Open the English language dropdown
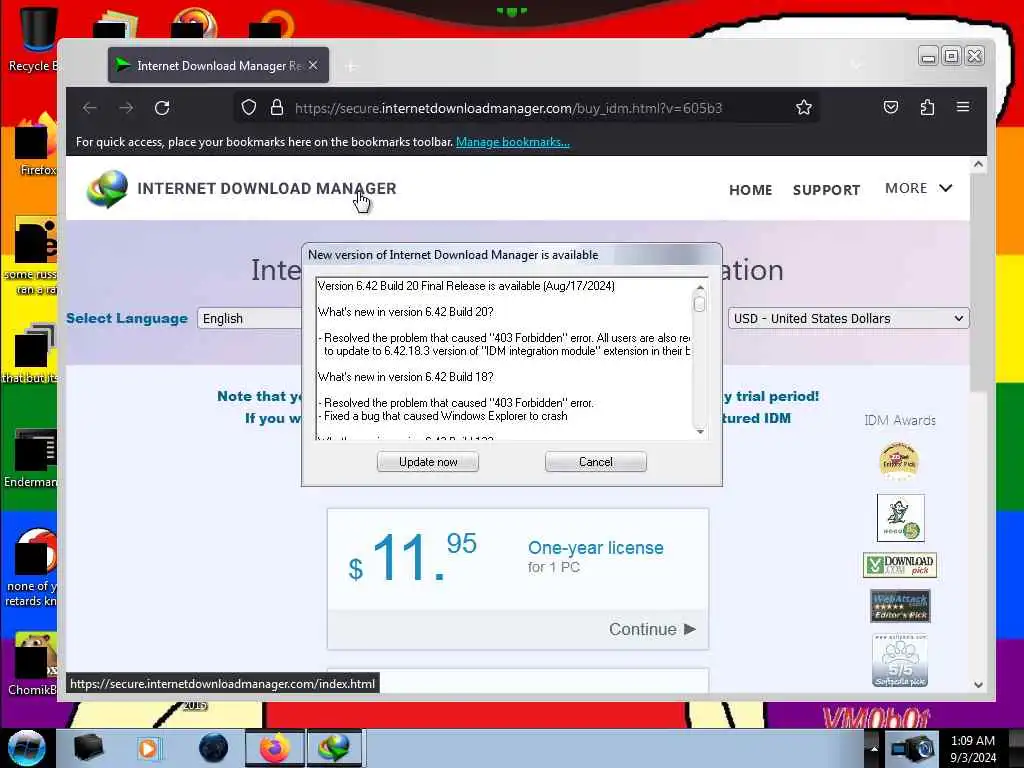The height and width of the screenshot is (768, 1024). 249,318
